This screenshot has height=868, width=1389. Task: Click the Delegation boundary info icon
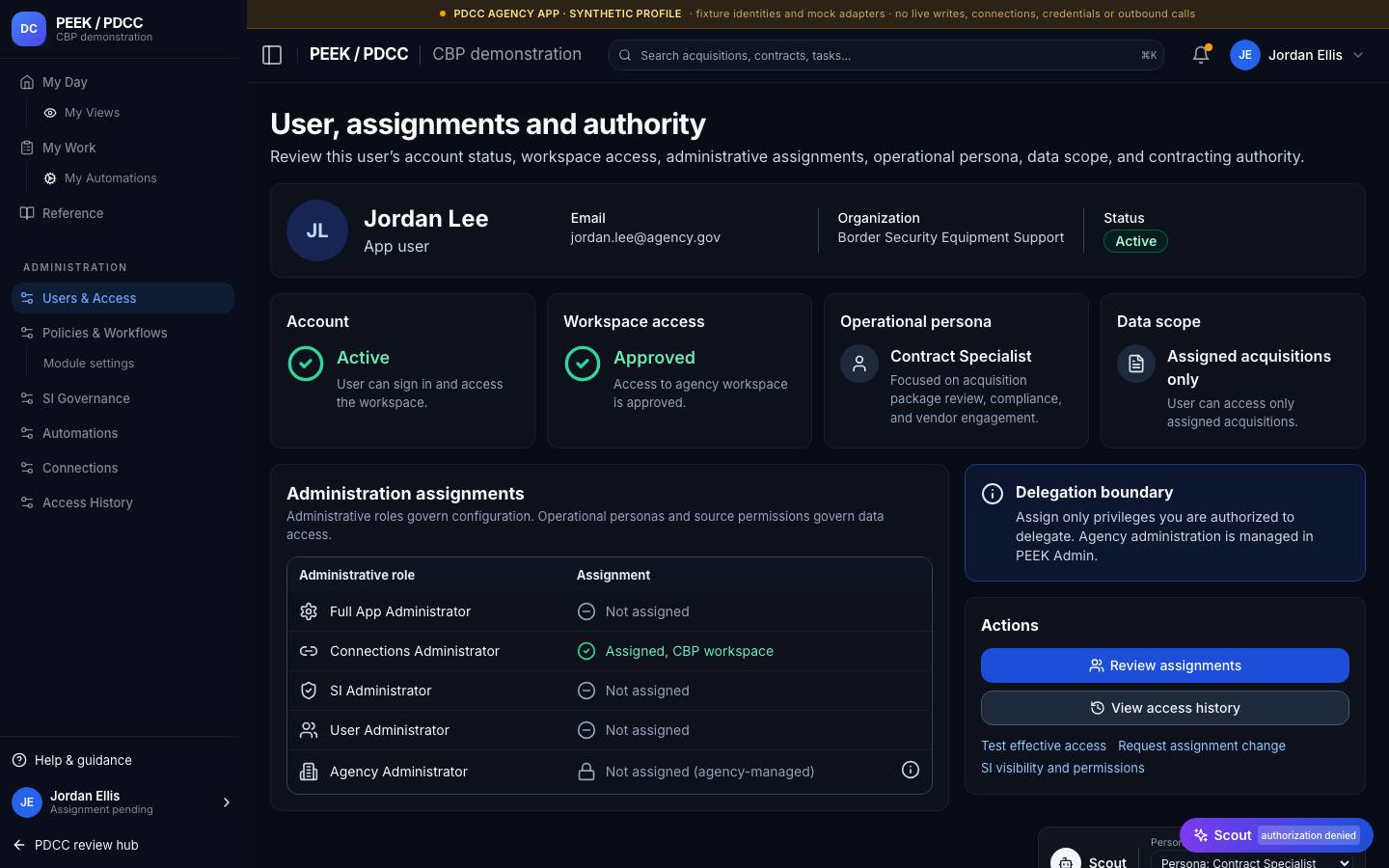coord(993,494)
